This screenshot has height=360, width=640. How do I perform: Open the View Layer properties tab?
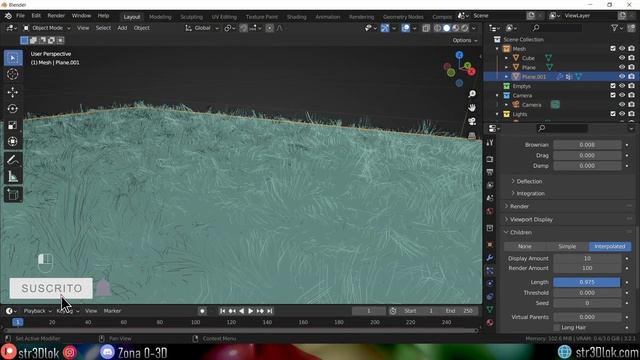coord(490,185)
